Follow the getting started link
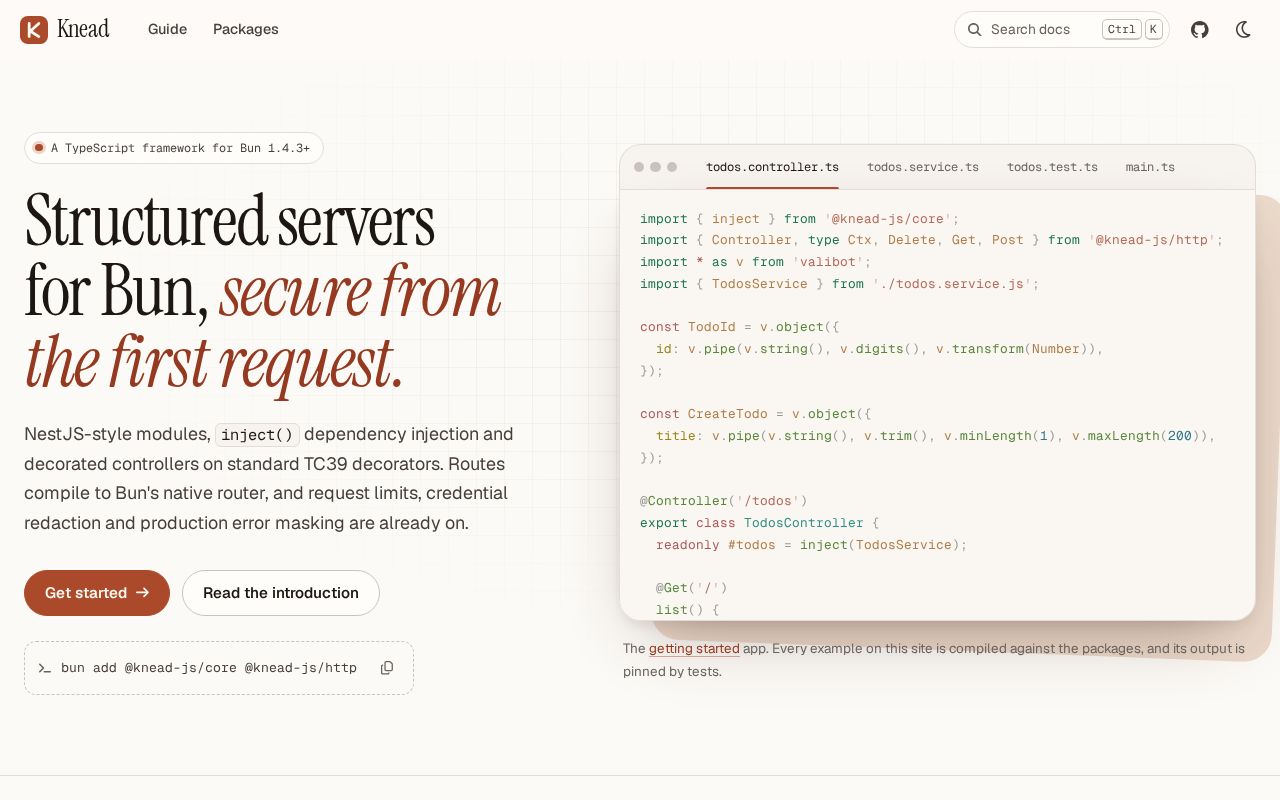The image size is (1280, 800). click(694, 649)
